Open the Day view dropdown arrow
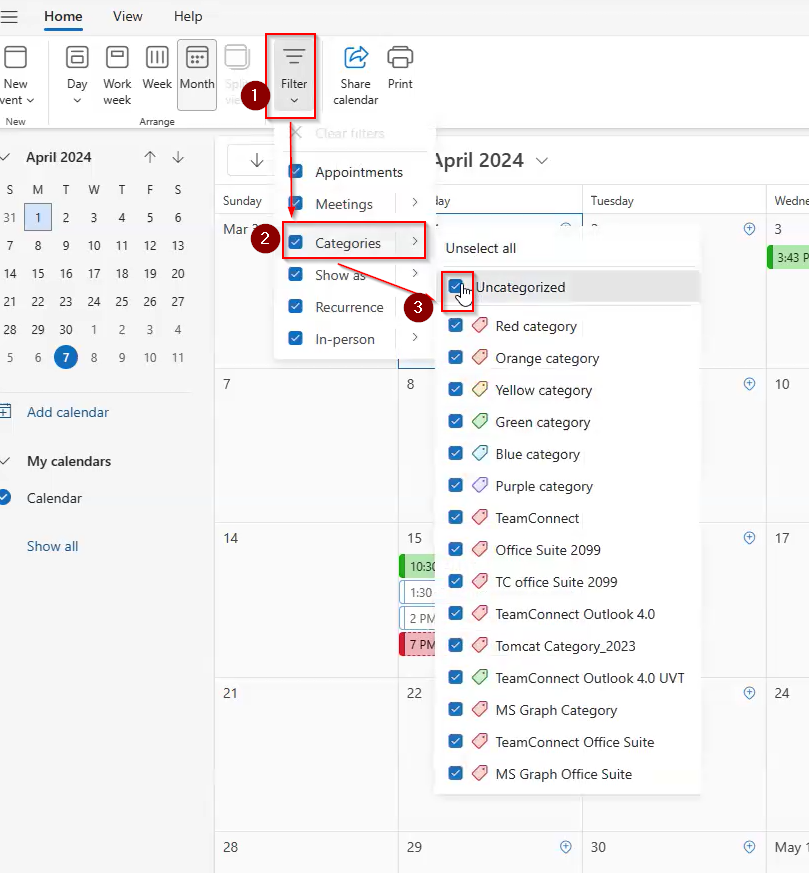809x873 pixels. [77, 101]
